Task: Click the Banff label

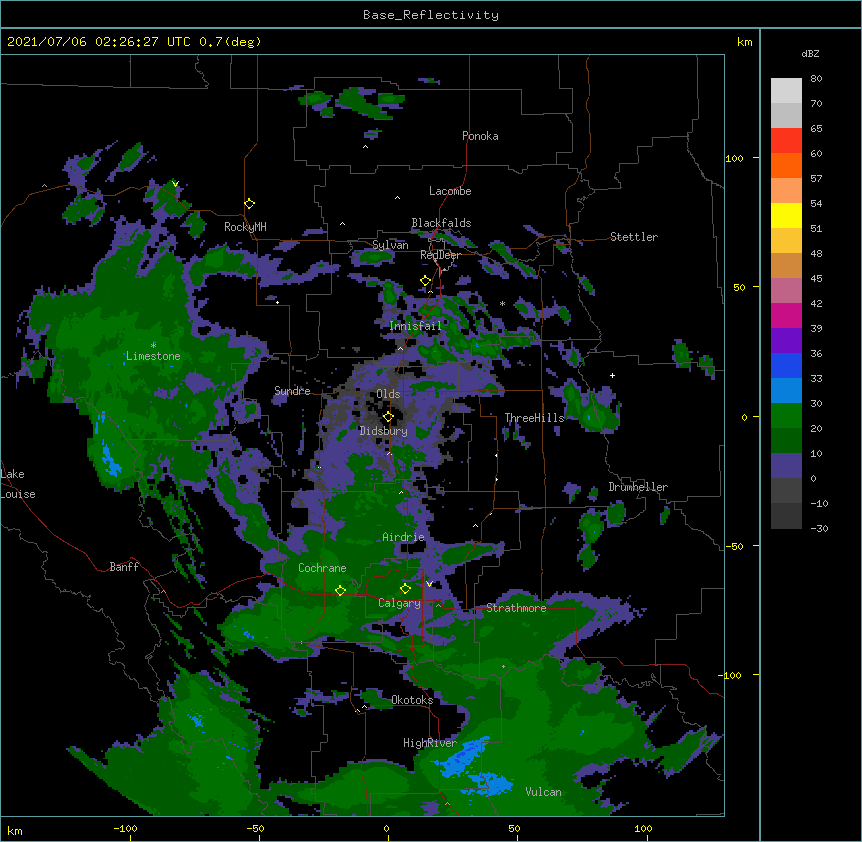Action: [x=124, y=567]
